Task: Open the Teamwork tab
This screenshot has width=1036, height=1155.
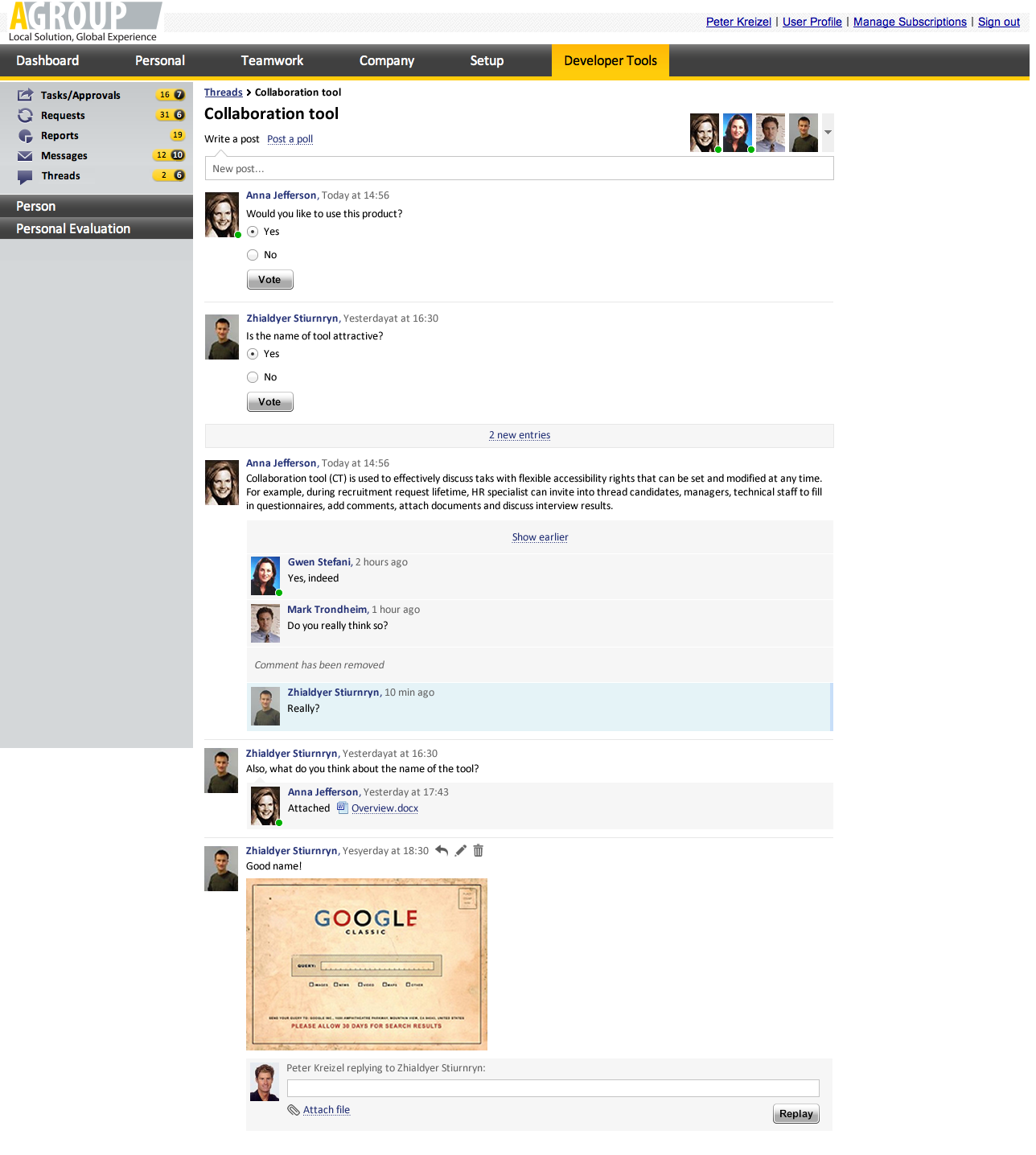Action: click(x=272, y=60)
